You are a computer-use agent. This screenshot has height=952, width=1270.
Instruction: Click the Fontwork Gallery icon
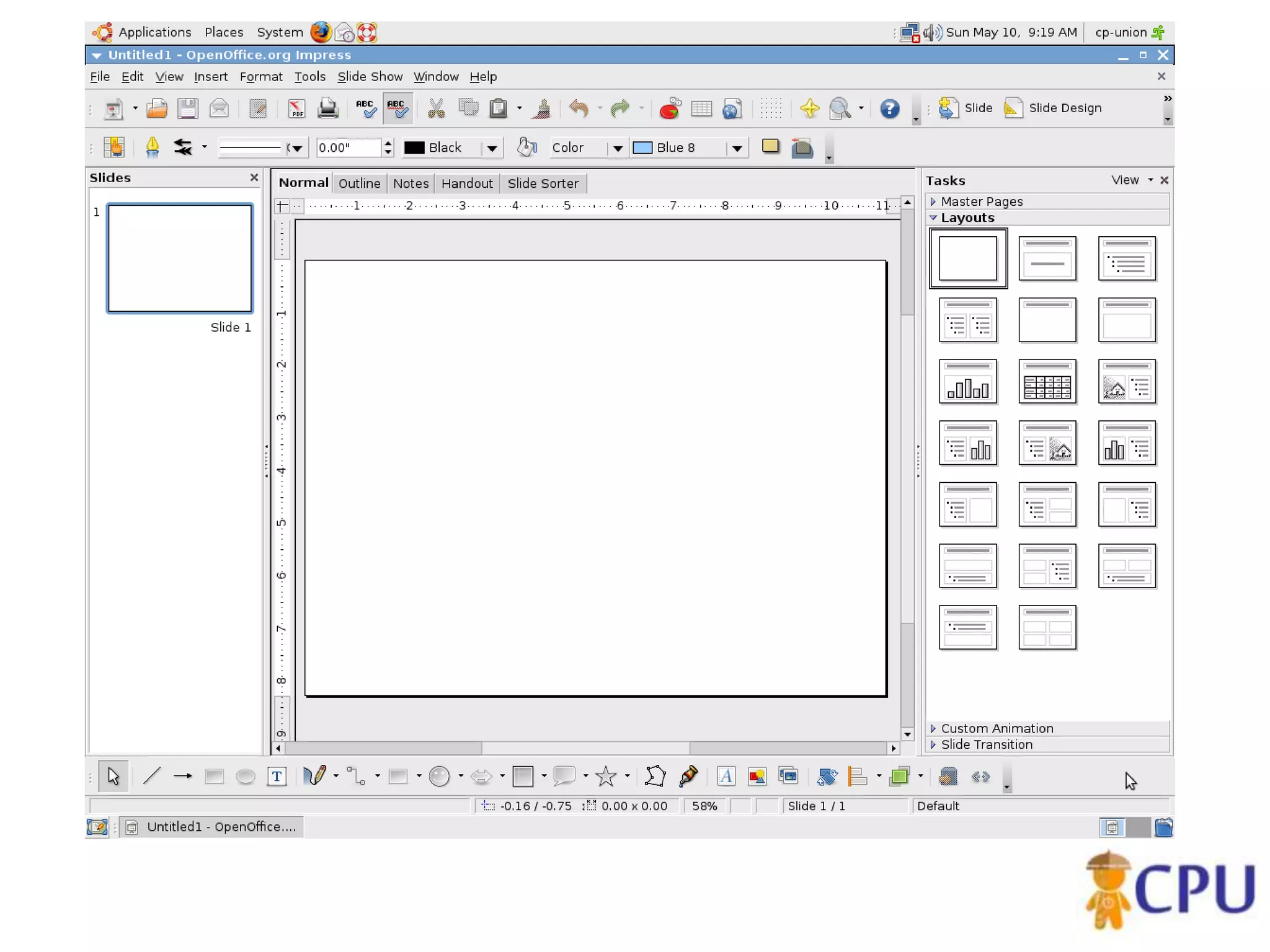(x=726, y=777)
